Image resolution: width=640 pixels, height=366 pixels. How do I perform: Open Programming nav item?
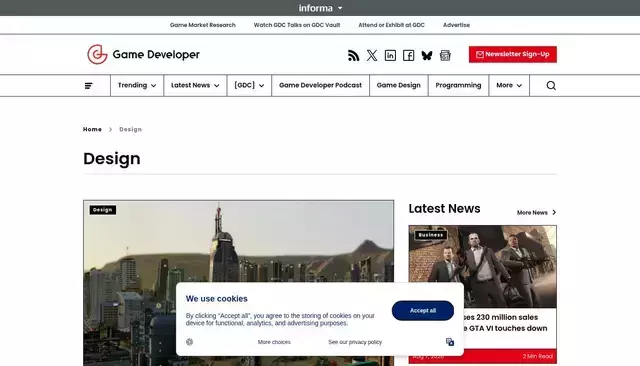coord(458,85)
